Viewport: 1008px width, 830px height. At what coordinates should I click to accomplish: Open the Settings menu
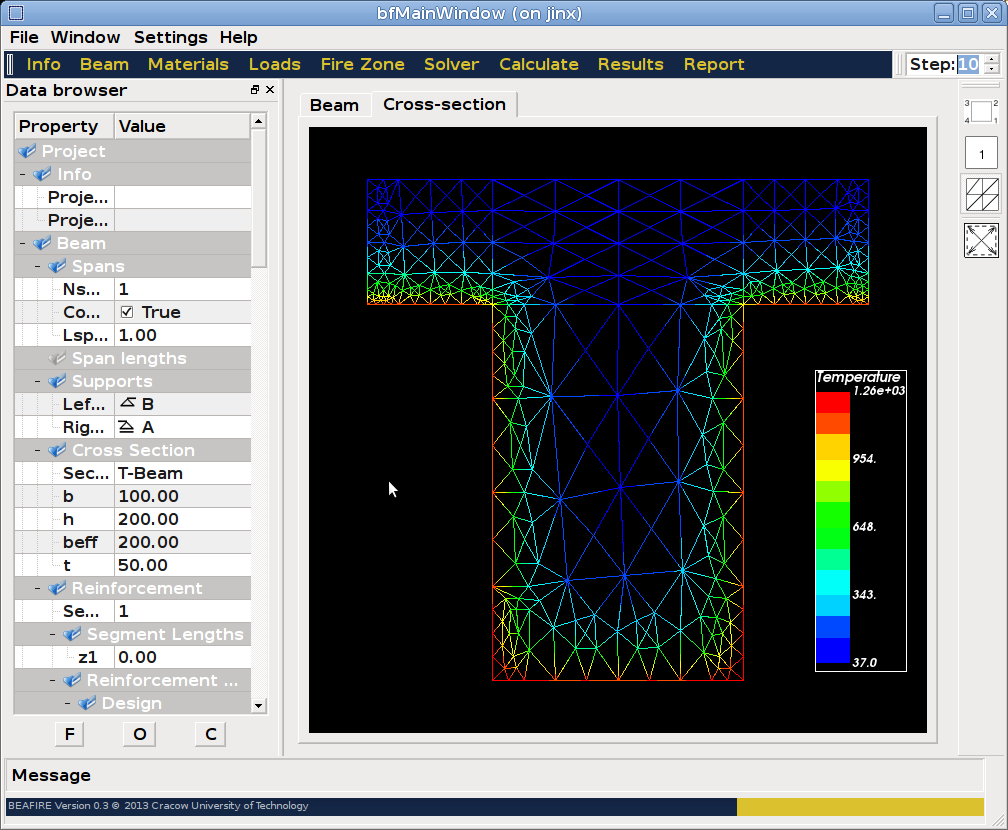170,37
